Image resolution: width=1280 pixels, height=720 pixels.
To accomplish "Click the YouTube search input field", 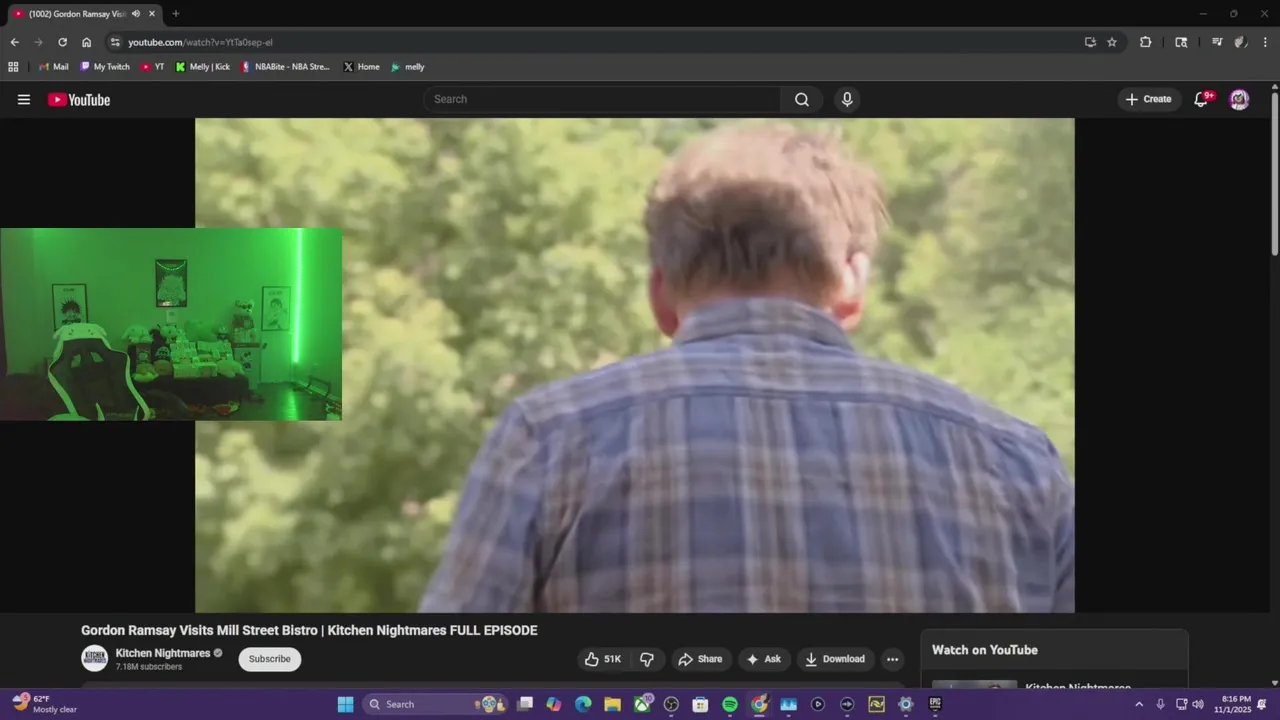I will (603, 99).
